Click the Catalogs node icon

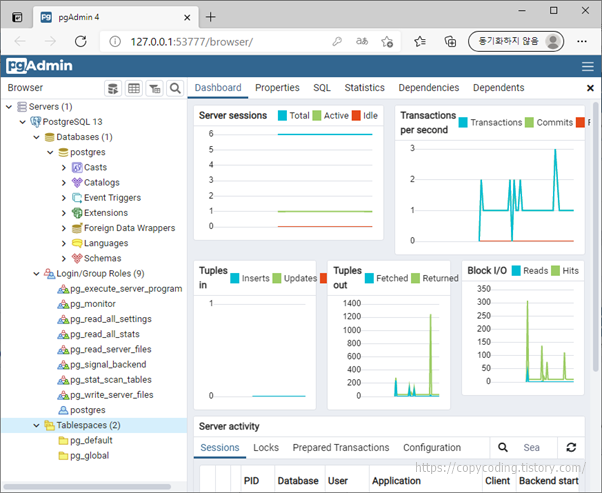coord(77,182)
